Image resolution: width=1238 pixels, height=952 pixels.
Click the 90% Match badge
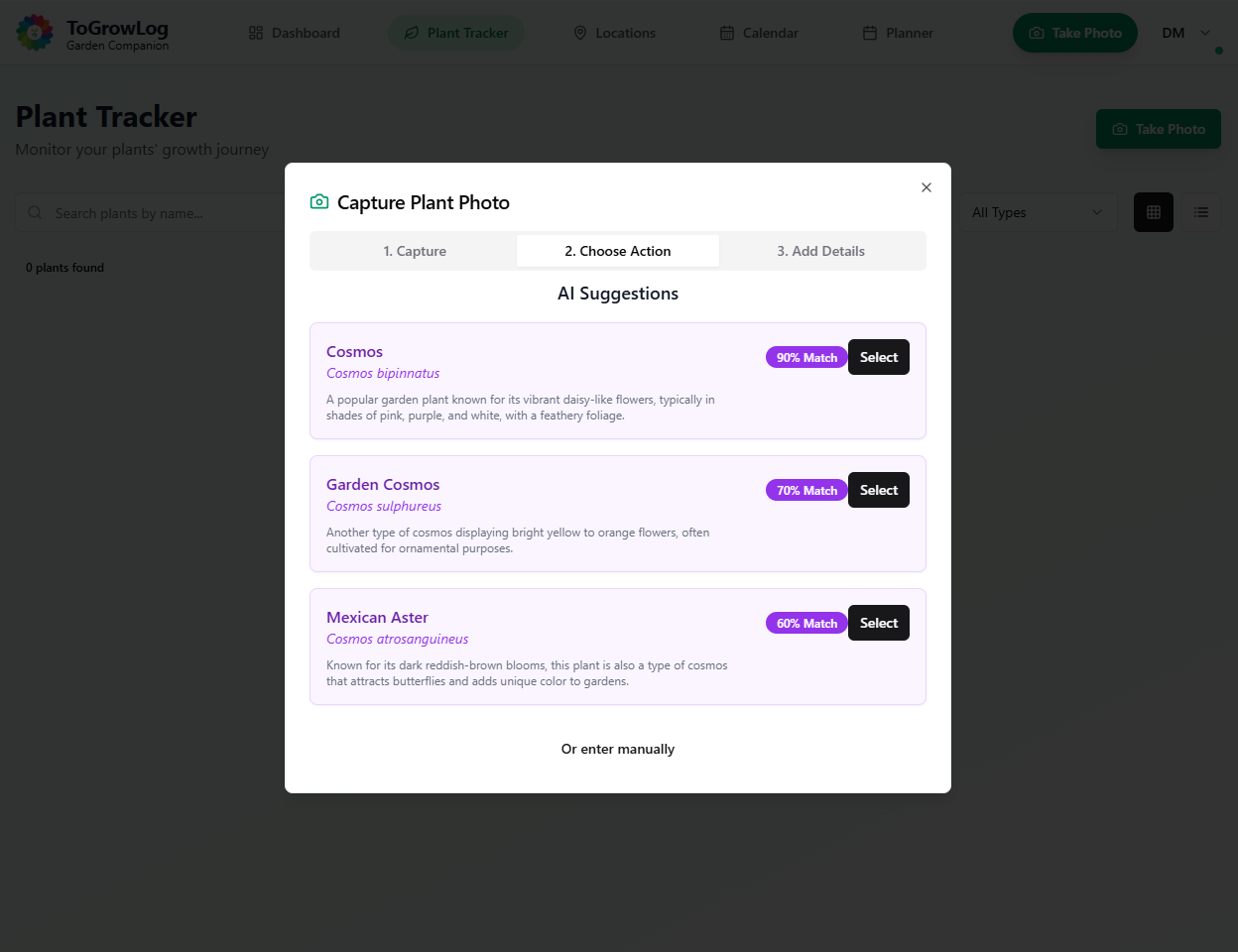point(805,358)
